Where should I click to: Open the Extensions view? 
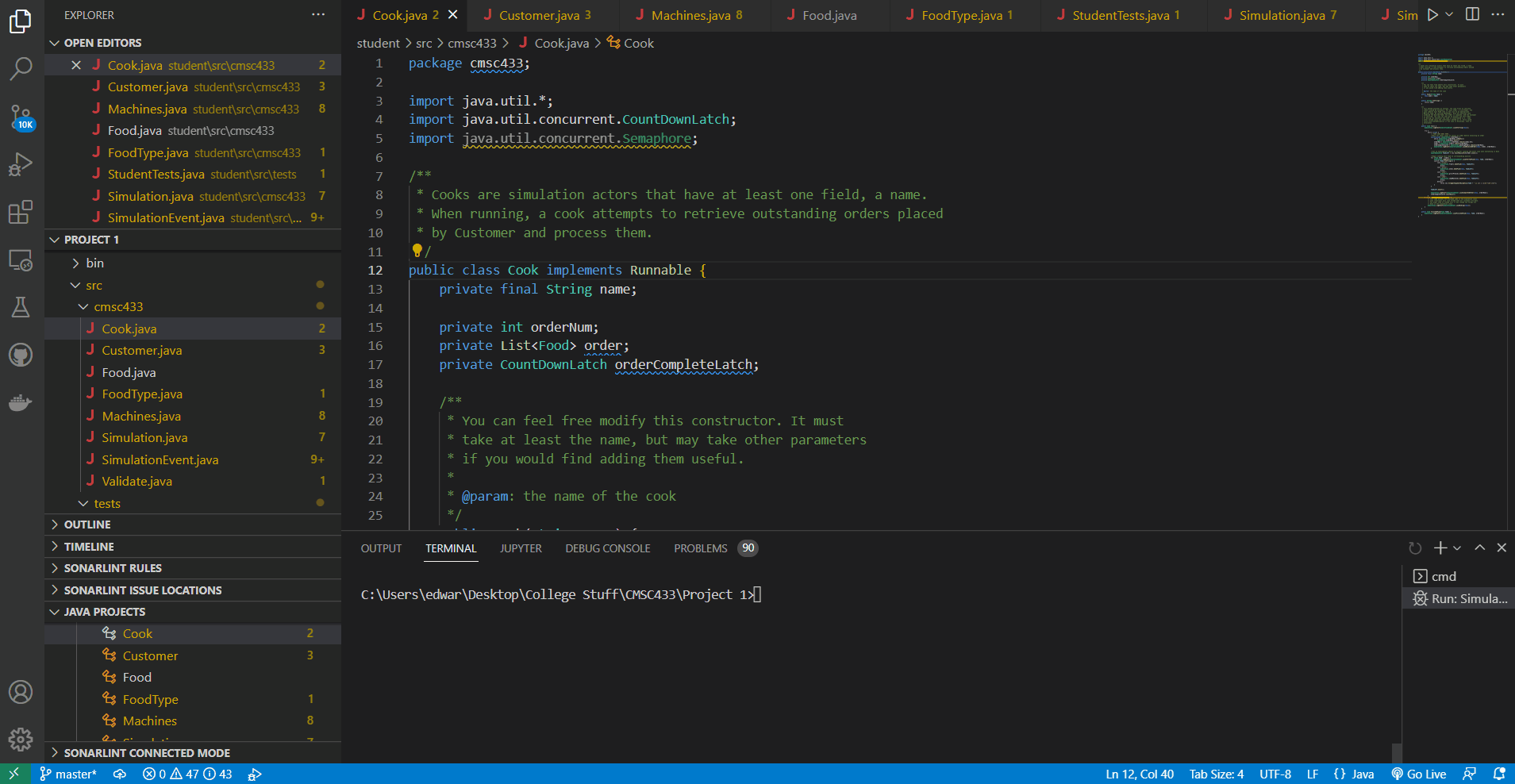pos(21,212)
